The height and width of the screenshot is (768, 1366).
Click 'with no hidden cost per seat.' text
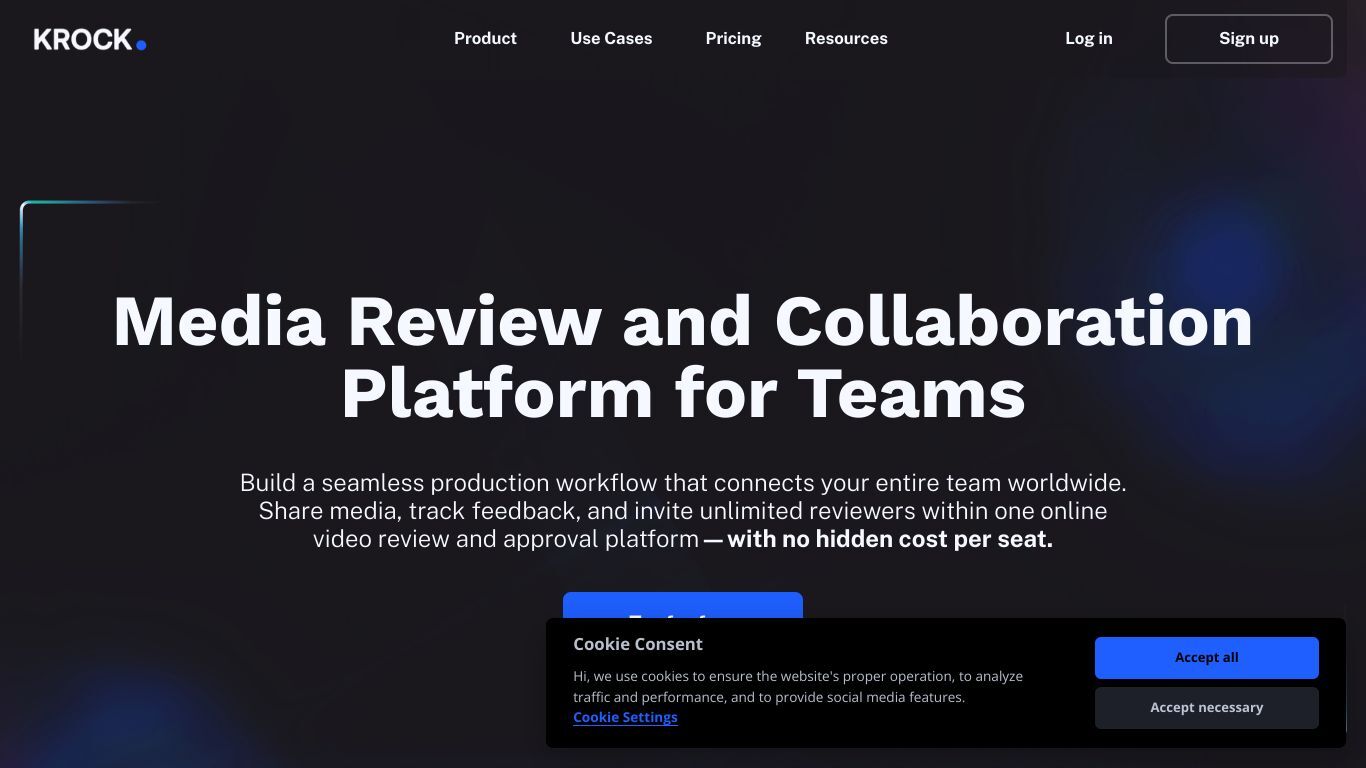[890, 539]
